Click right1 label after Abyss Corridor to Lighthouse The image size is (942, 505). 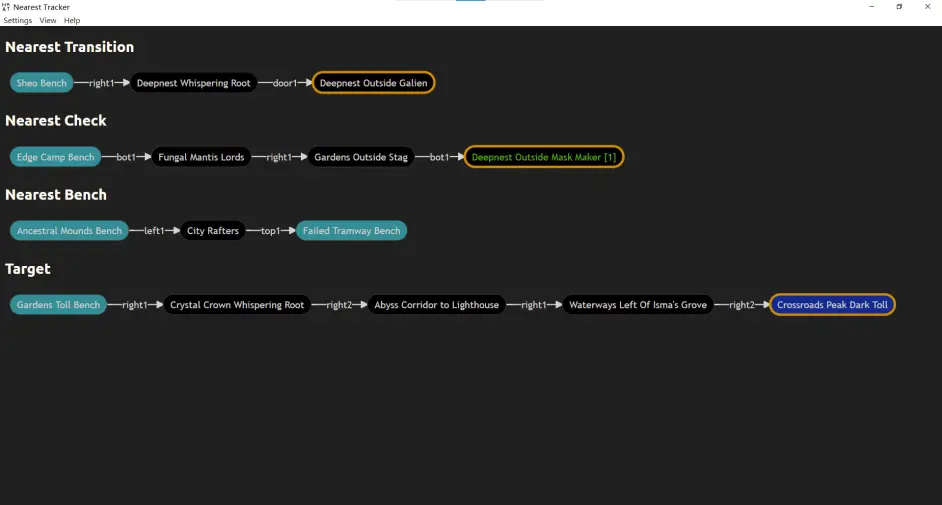click(x=534, y=304)
